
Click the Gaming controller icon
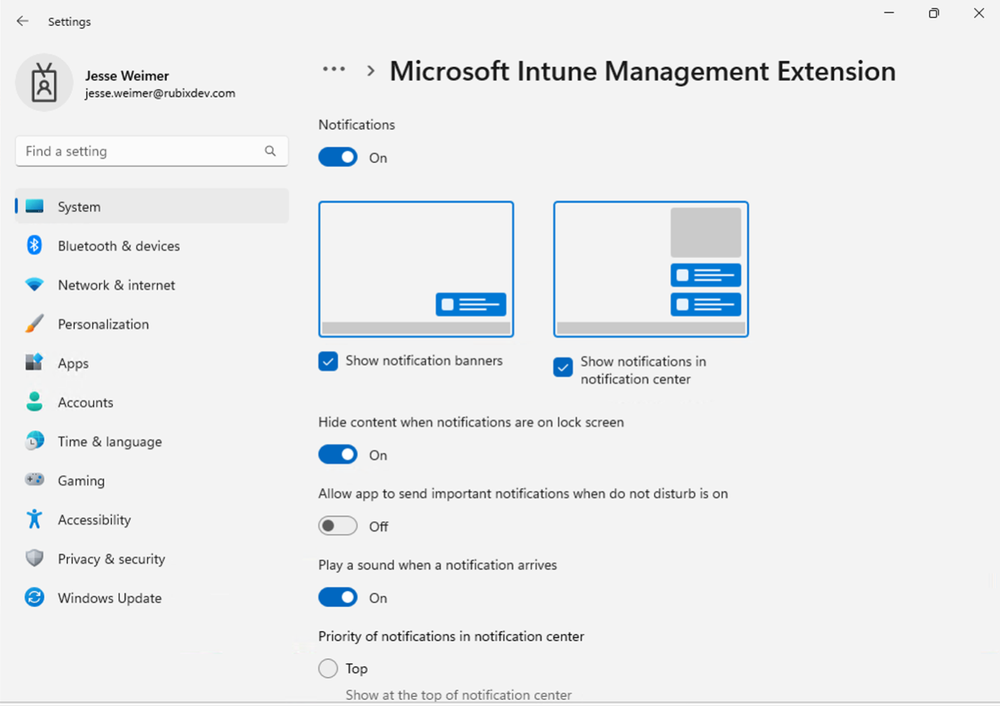coord(34,479)
